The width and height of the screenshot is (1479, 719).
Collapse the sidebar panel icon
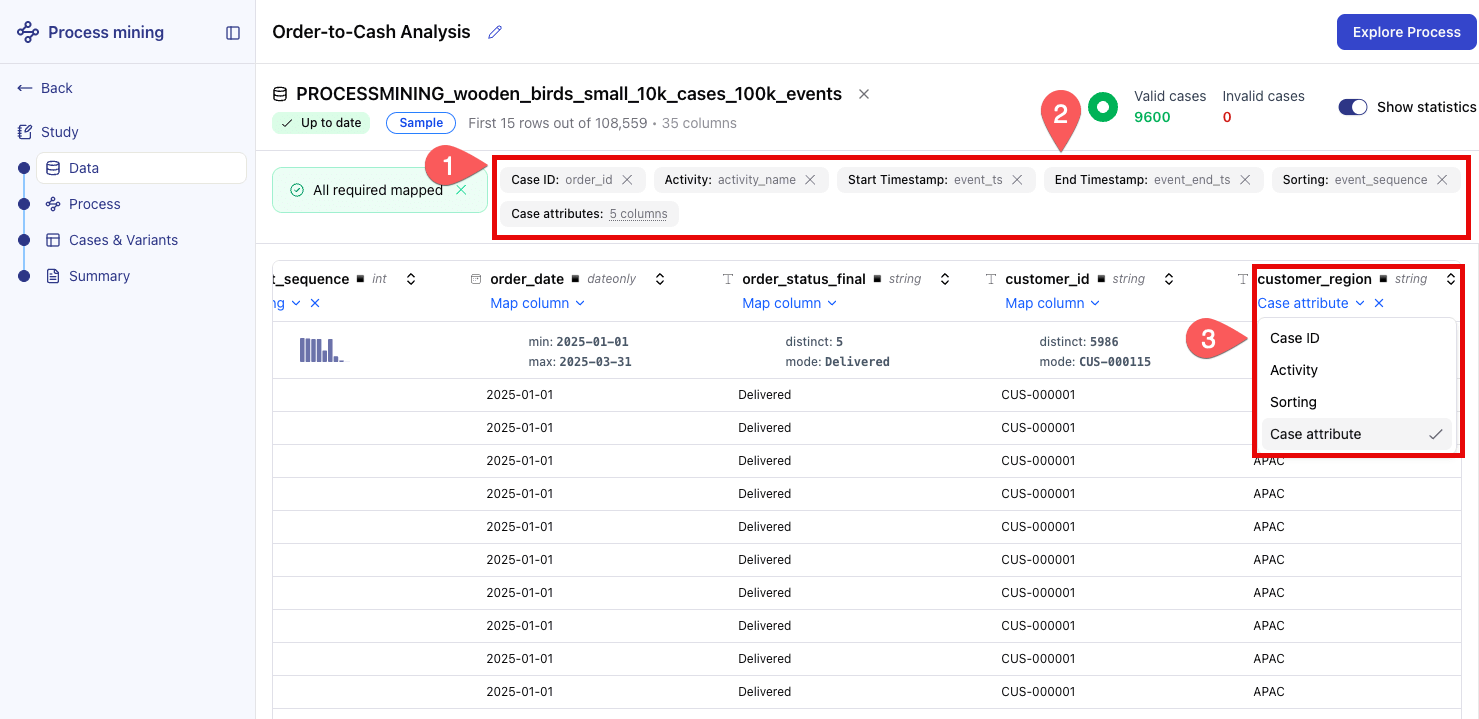(x=233, y=33)
